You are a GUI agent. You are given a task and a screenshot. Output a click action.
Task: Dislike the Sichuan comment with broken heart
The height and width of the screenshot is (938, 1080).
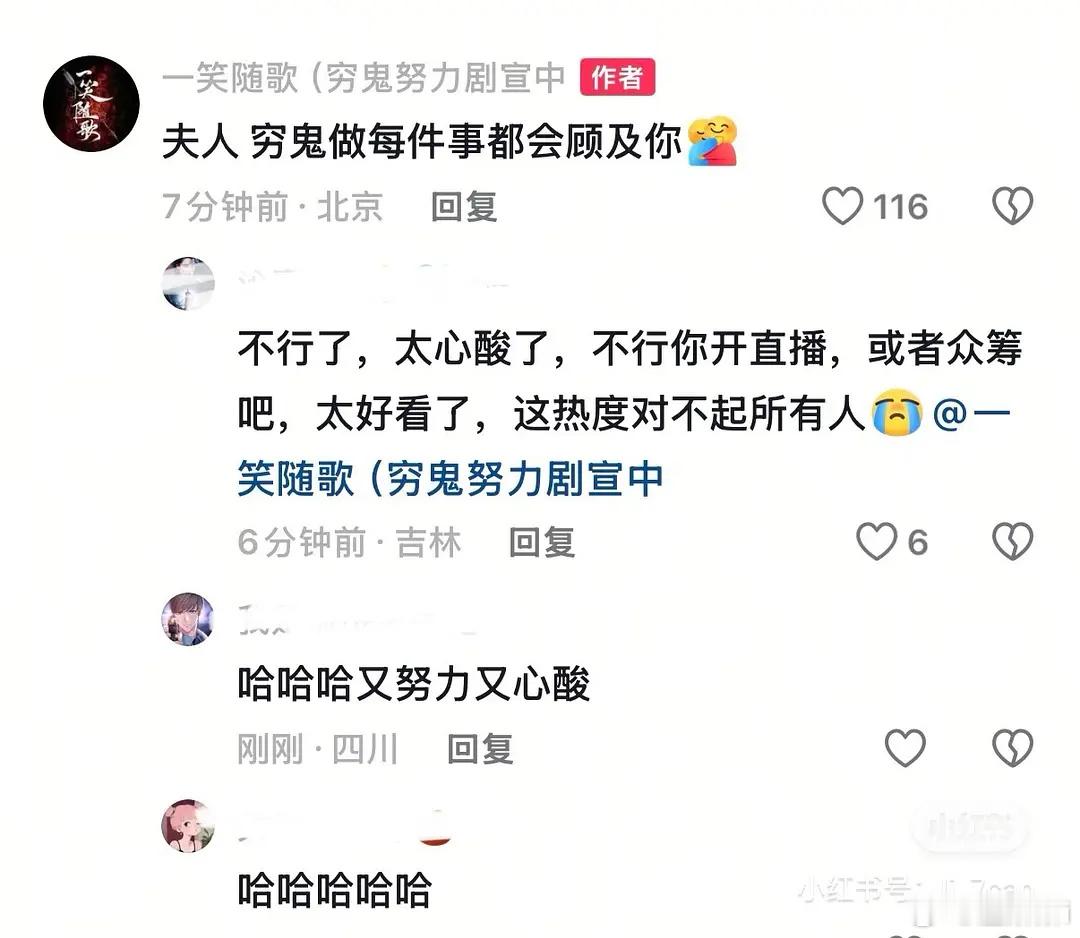[1012, 748]
